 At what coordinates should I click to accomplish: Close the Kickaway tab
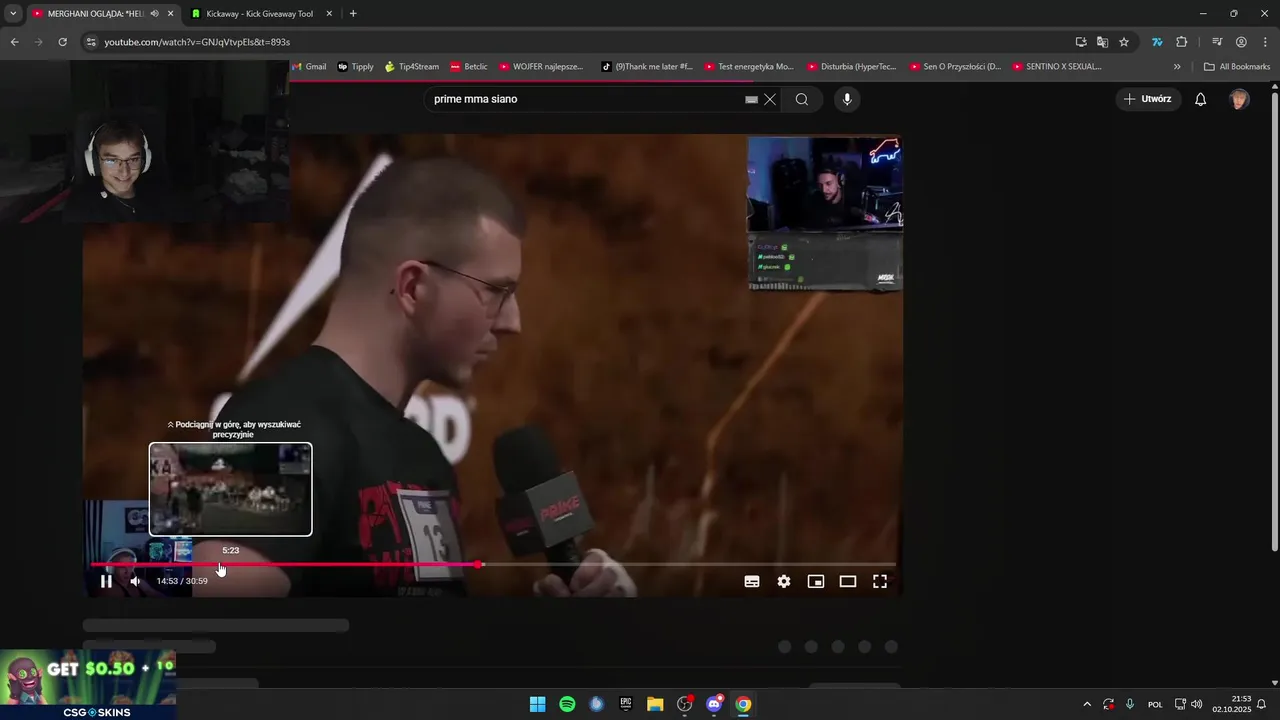pyautogui.click(x=329, y=14)
